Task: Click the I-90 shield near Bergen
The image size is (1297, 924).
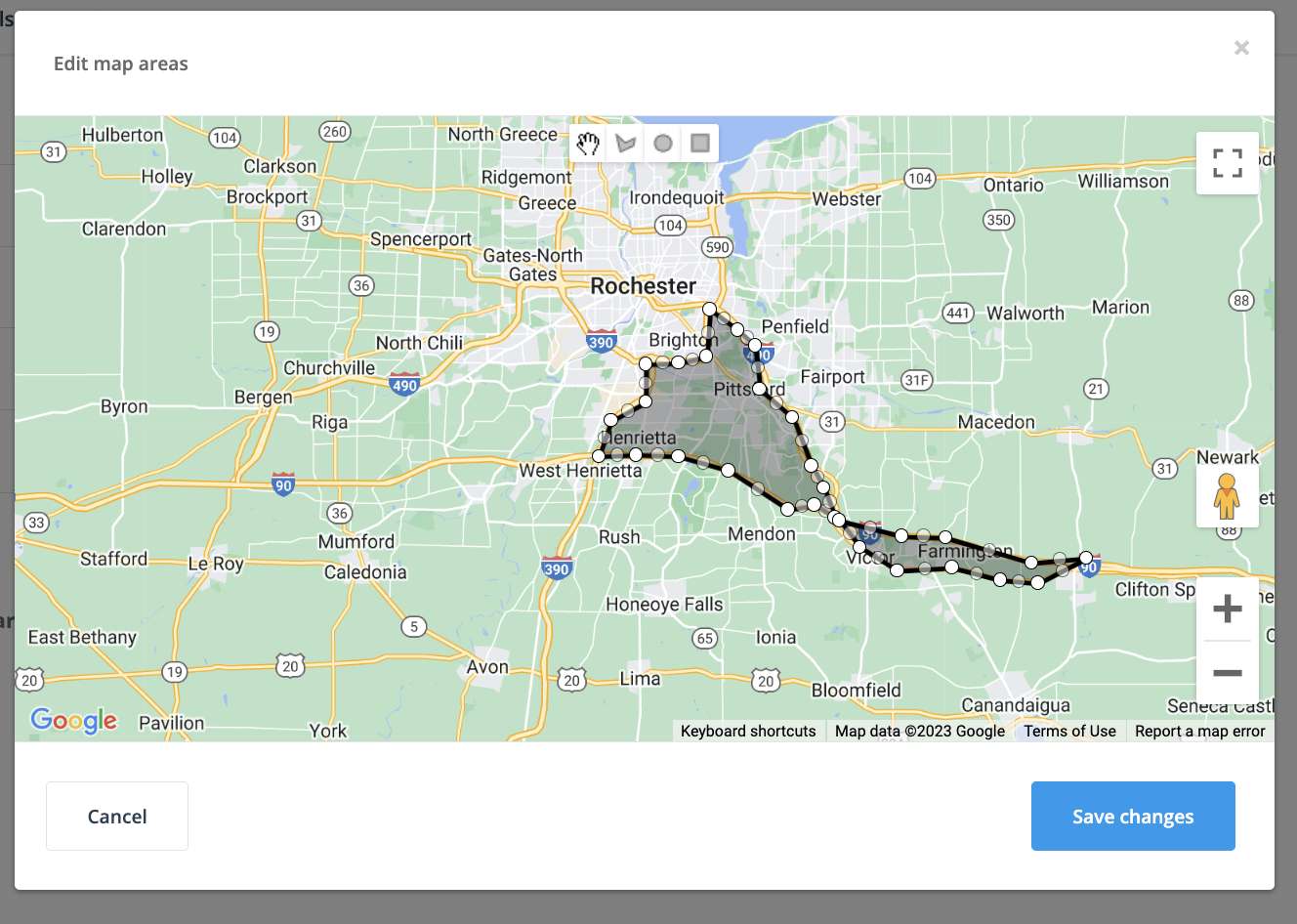Action: [283, 483]
